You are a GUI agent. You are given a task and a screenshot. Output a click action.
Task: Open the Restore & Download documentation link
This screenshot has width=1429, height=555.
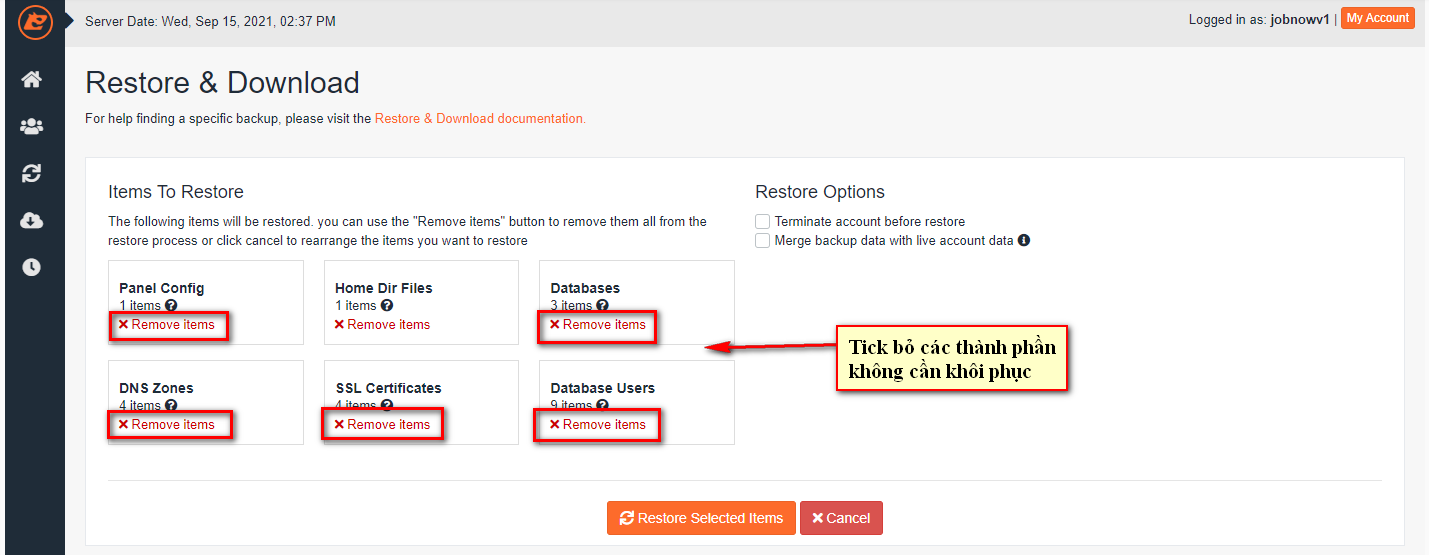click(480, 118)
